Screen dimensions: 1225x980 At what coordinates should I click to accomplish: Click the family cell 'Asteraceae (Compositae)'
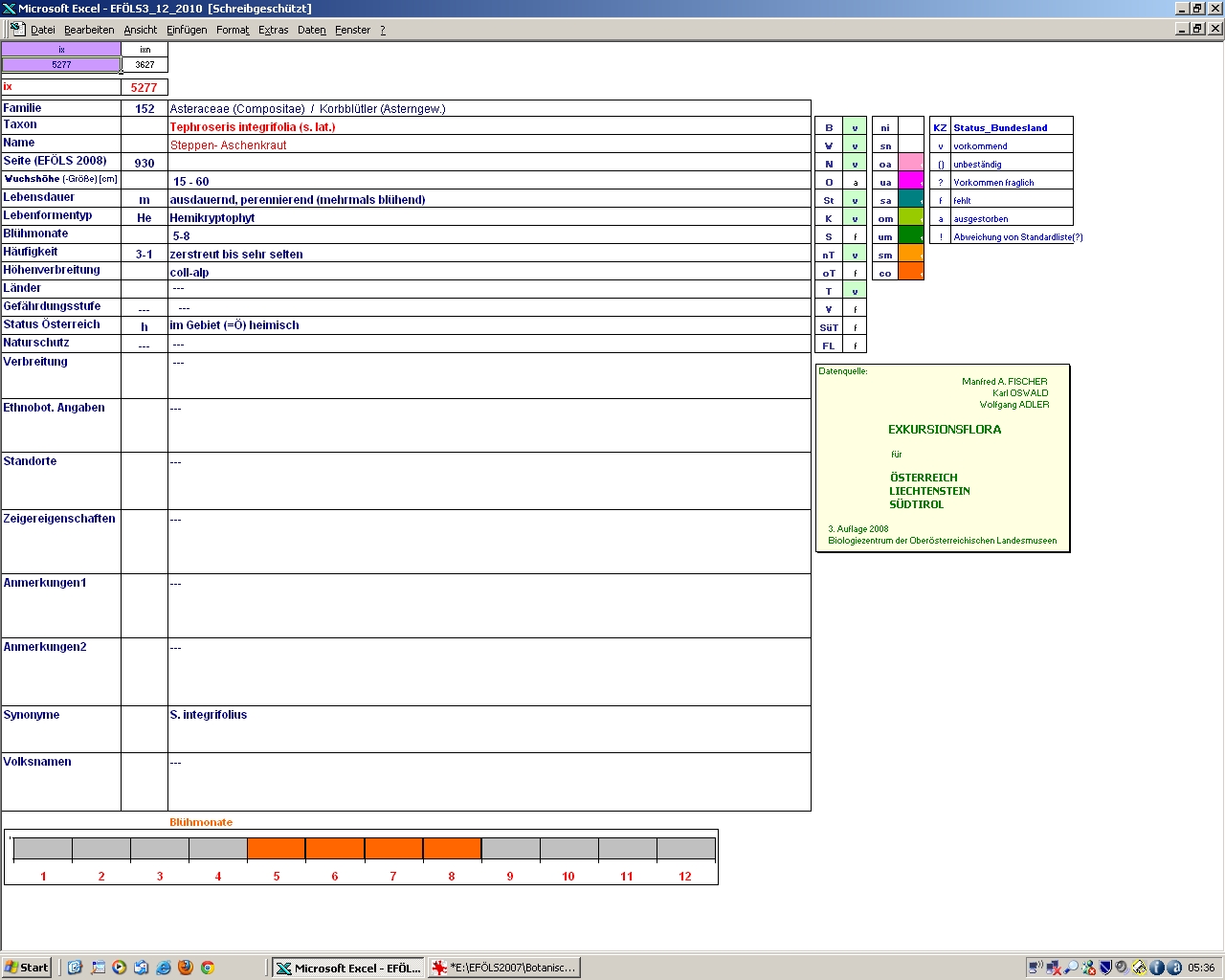pyautogui.click(x=489, y=108)
